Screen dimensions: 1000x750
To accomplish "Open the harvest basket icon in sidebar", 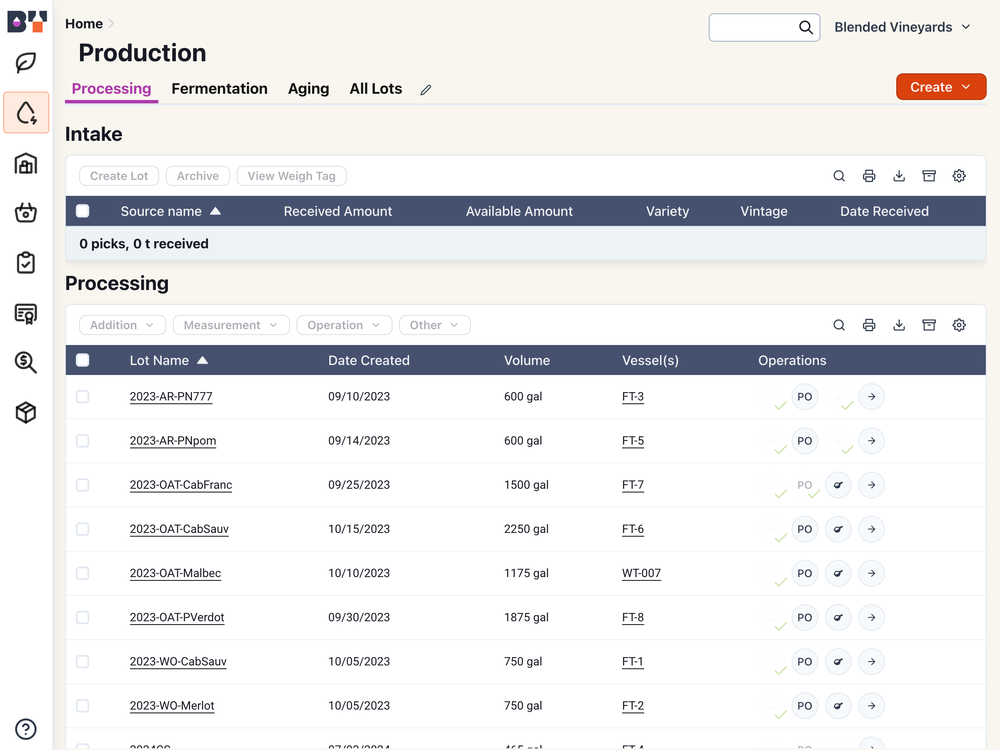I will tap(26, 213).
